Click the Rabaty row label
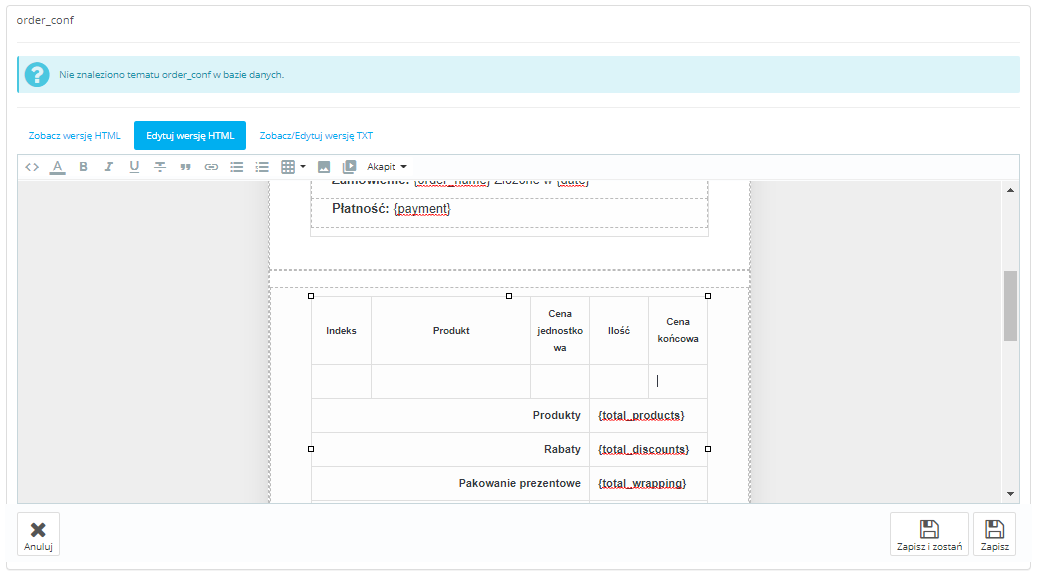The image size is (1037, 574). 562,449
